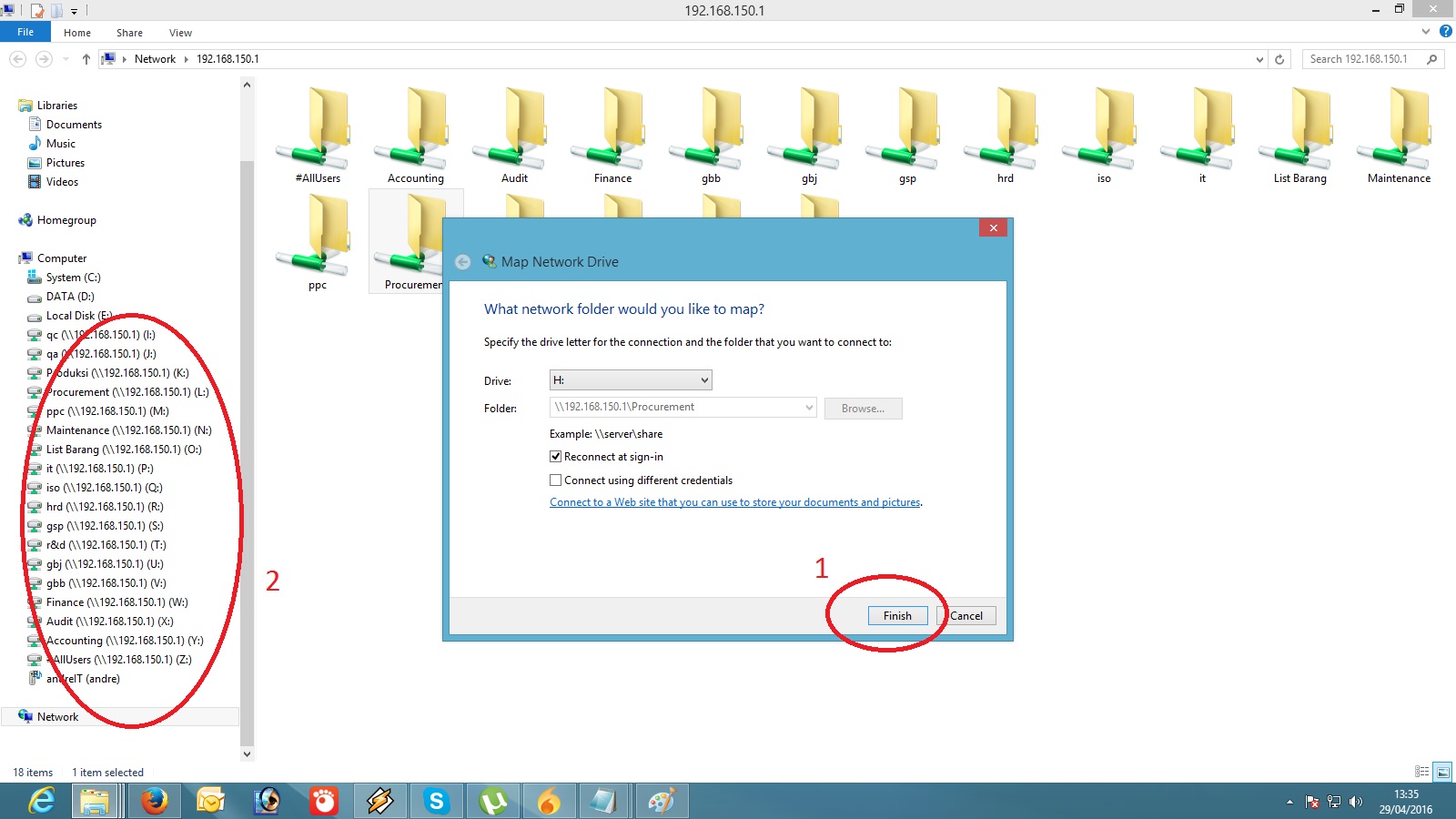The height and width of the screenshot is (819, 1456).
Task: Click the Help question mark in Explorer
Action: pos(1446,32)
